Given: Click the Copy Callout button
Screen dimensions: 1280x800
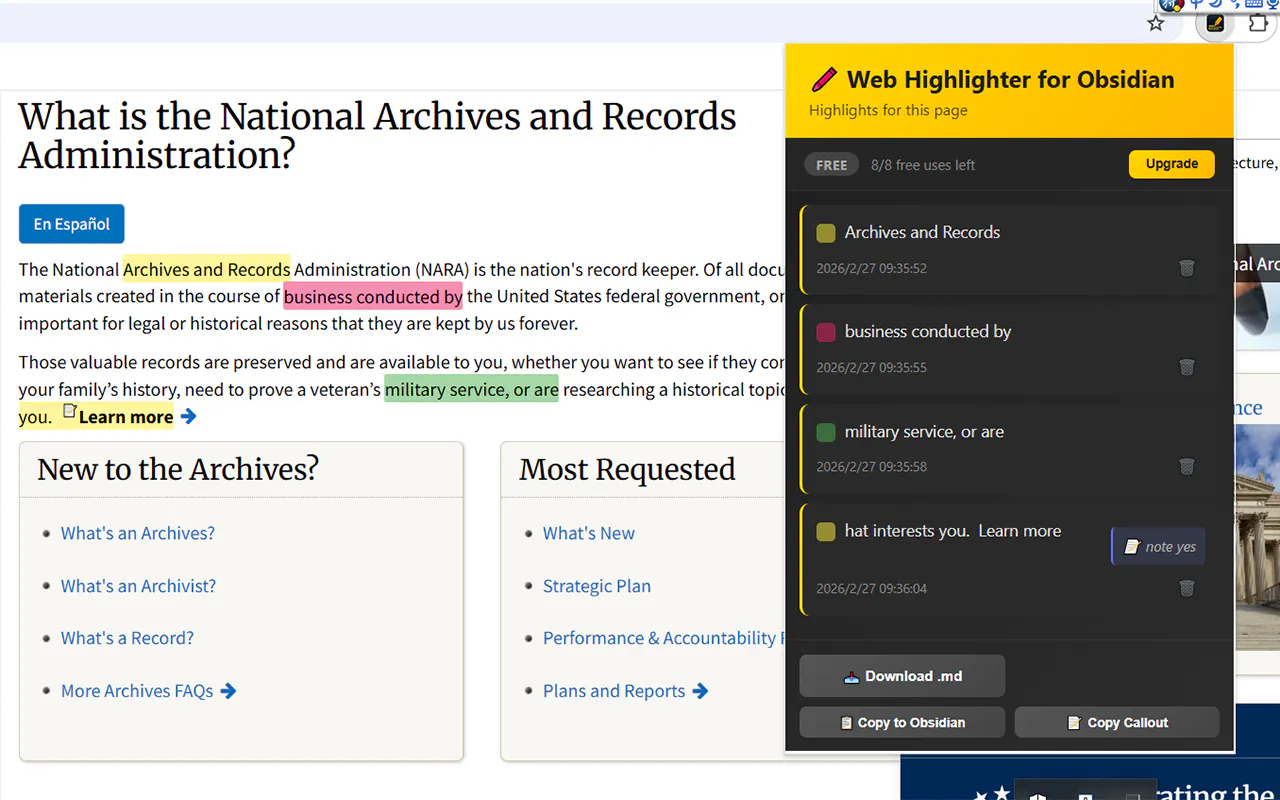Looking at the screenshot, I should (x=1117, y=722).
